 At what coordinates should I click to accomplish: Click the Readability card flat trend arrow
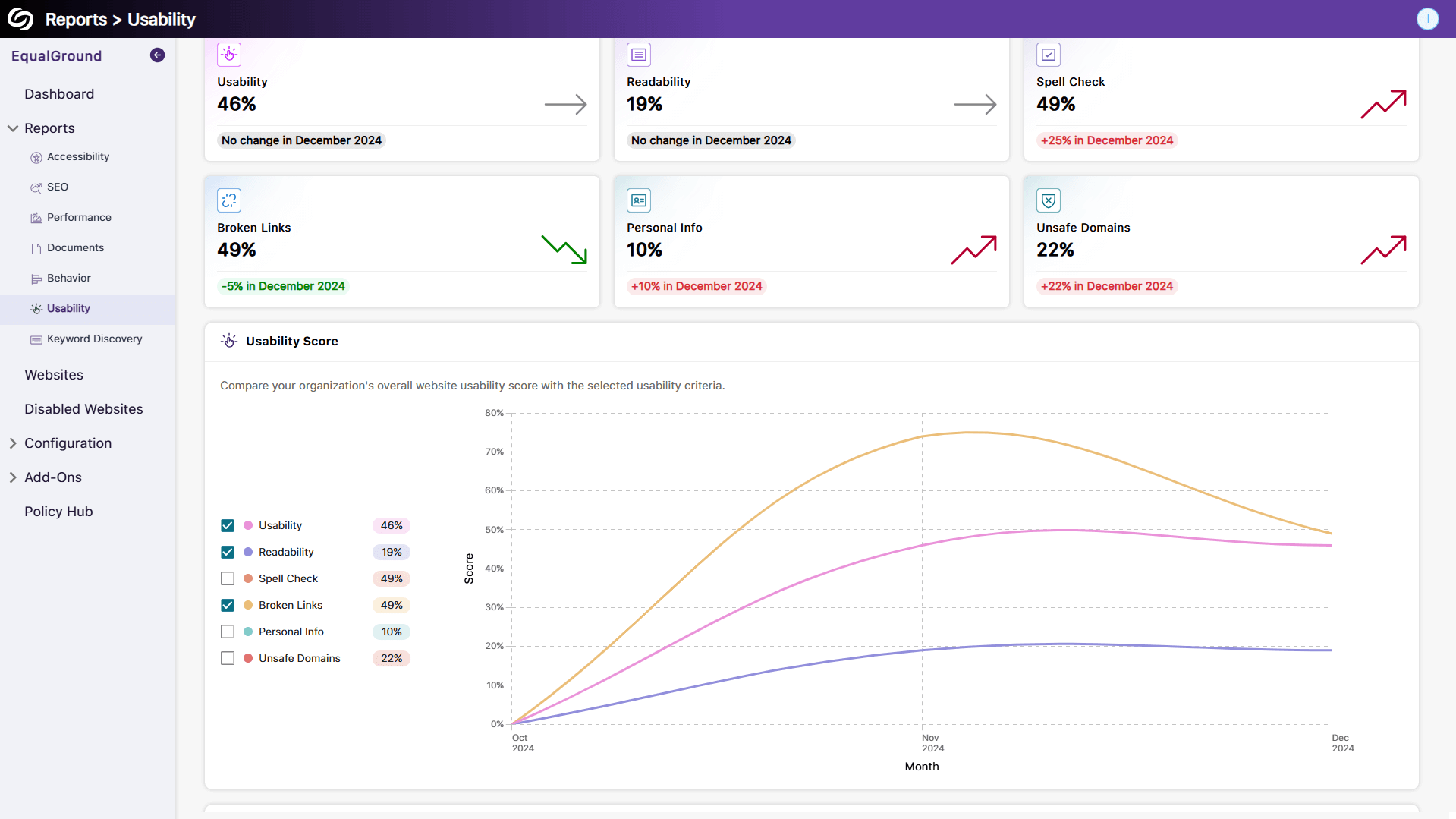click(x=976, y=104)
